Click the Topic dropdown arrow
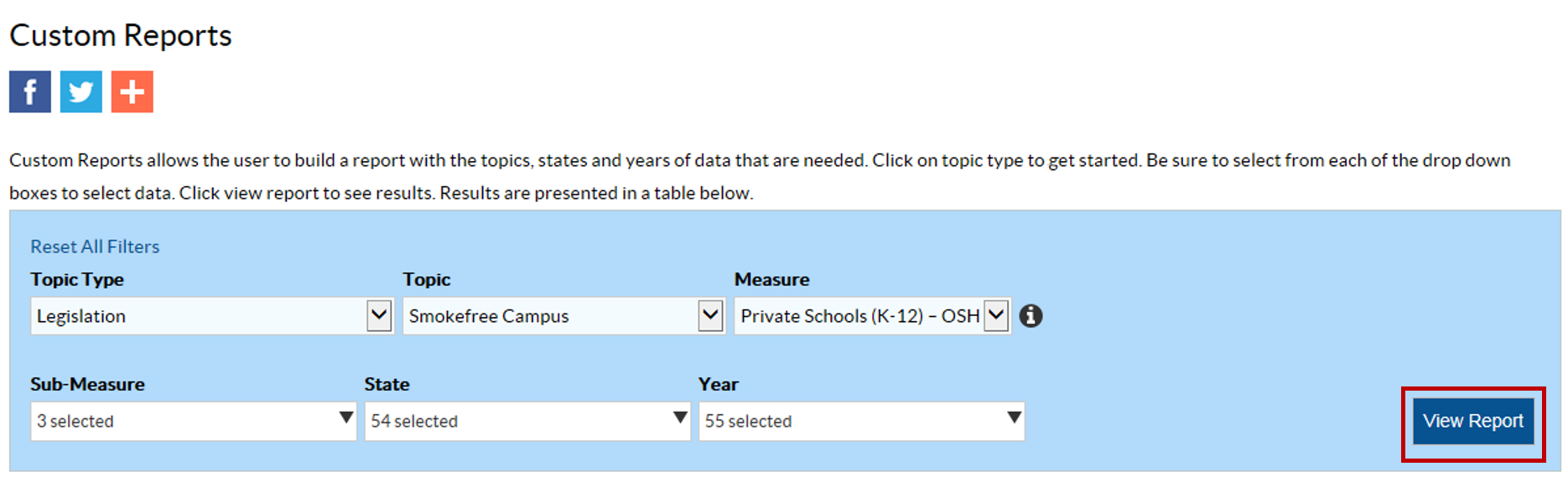Screen dimensions: 1568x477 point(710,316)
